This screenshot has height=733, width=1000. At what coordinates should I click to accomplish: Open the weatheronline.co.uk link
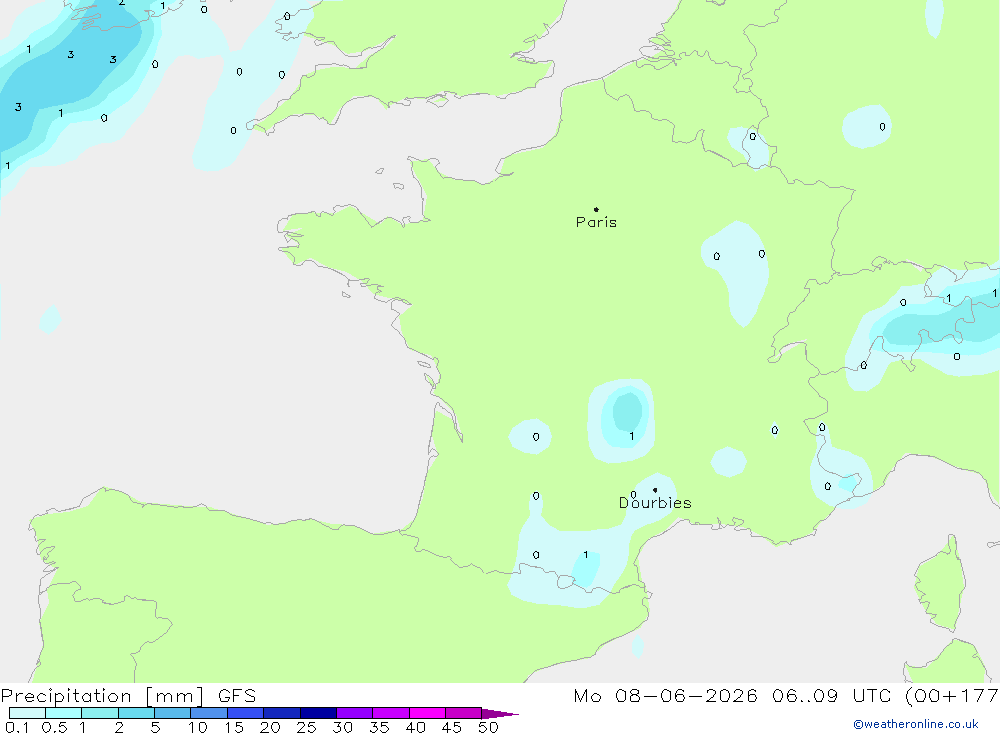(x=916, y=724)
